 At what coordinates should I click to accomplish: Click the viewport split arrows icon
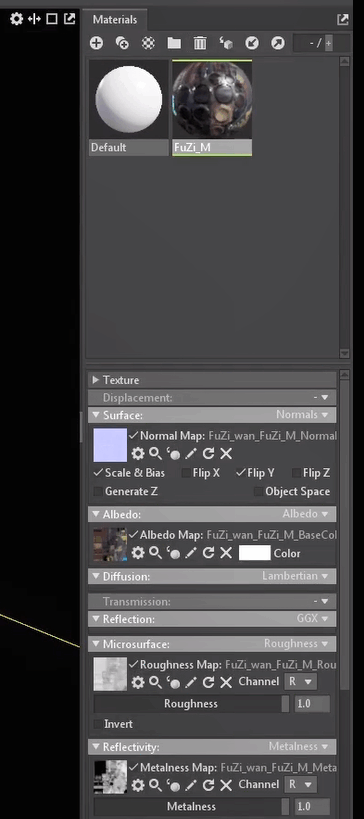coord(34,19)
